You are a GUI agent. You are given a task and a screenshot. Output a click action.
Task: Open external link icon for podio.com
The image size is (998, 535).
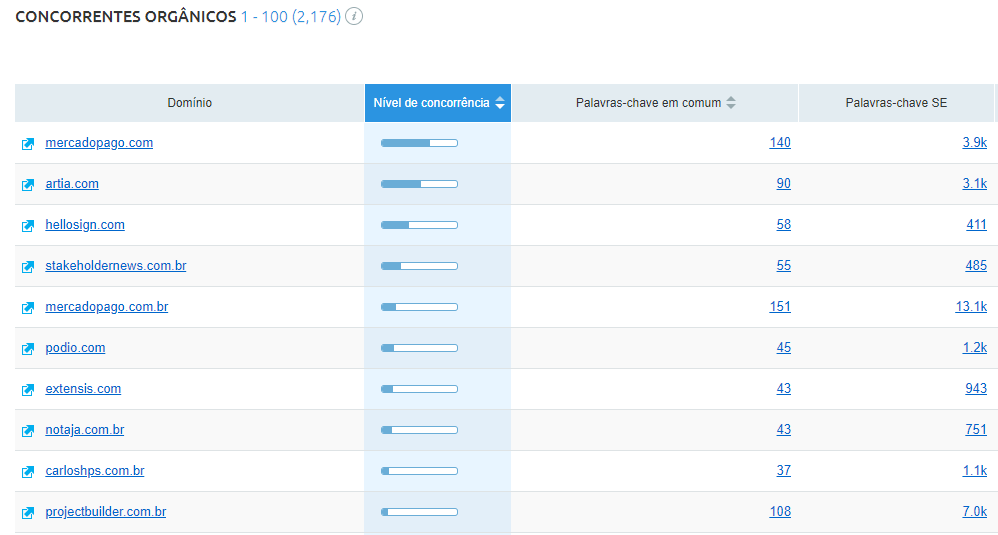[28, 349]
